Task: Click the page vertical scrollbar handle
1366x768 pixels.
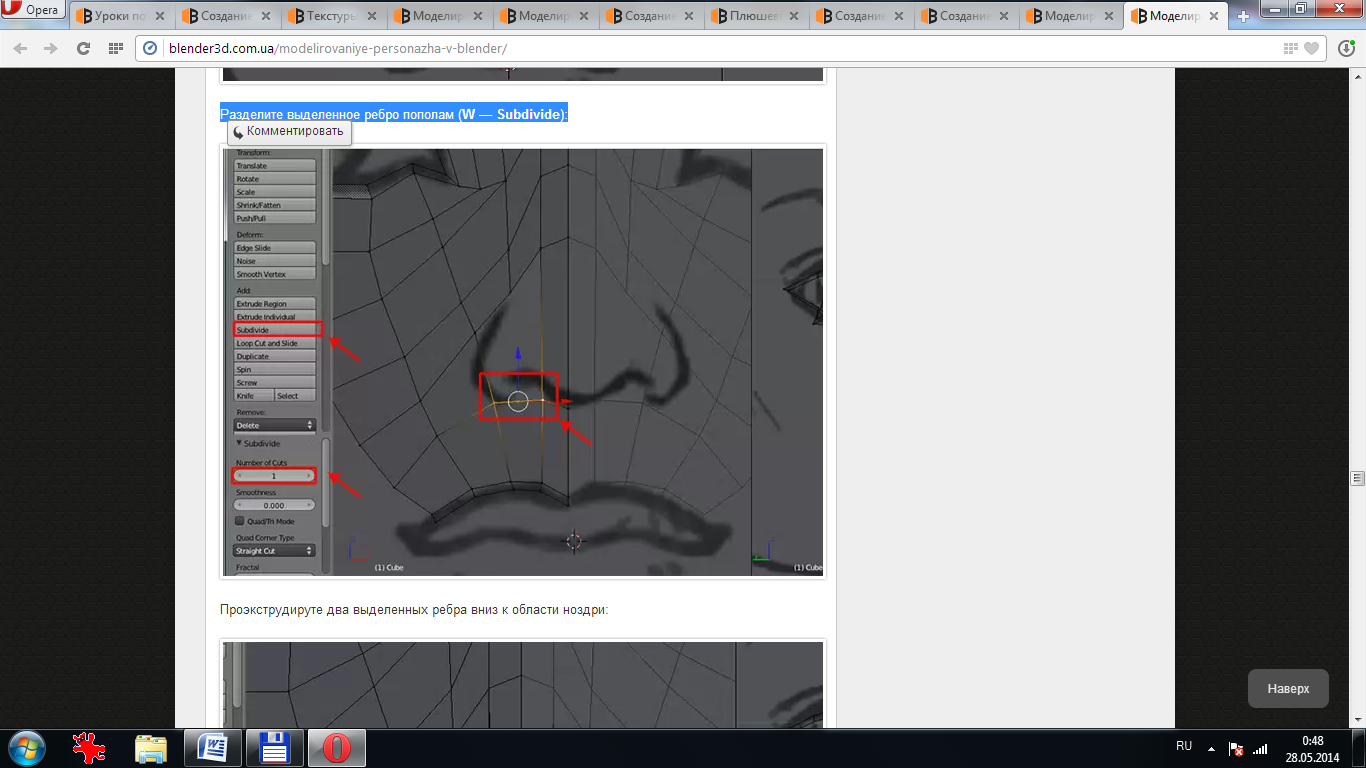Action: point(1356,477)
